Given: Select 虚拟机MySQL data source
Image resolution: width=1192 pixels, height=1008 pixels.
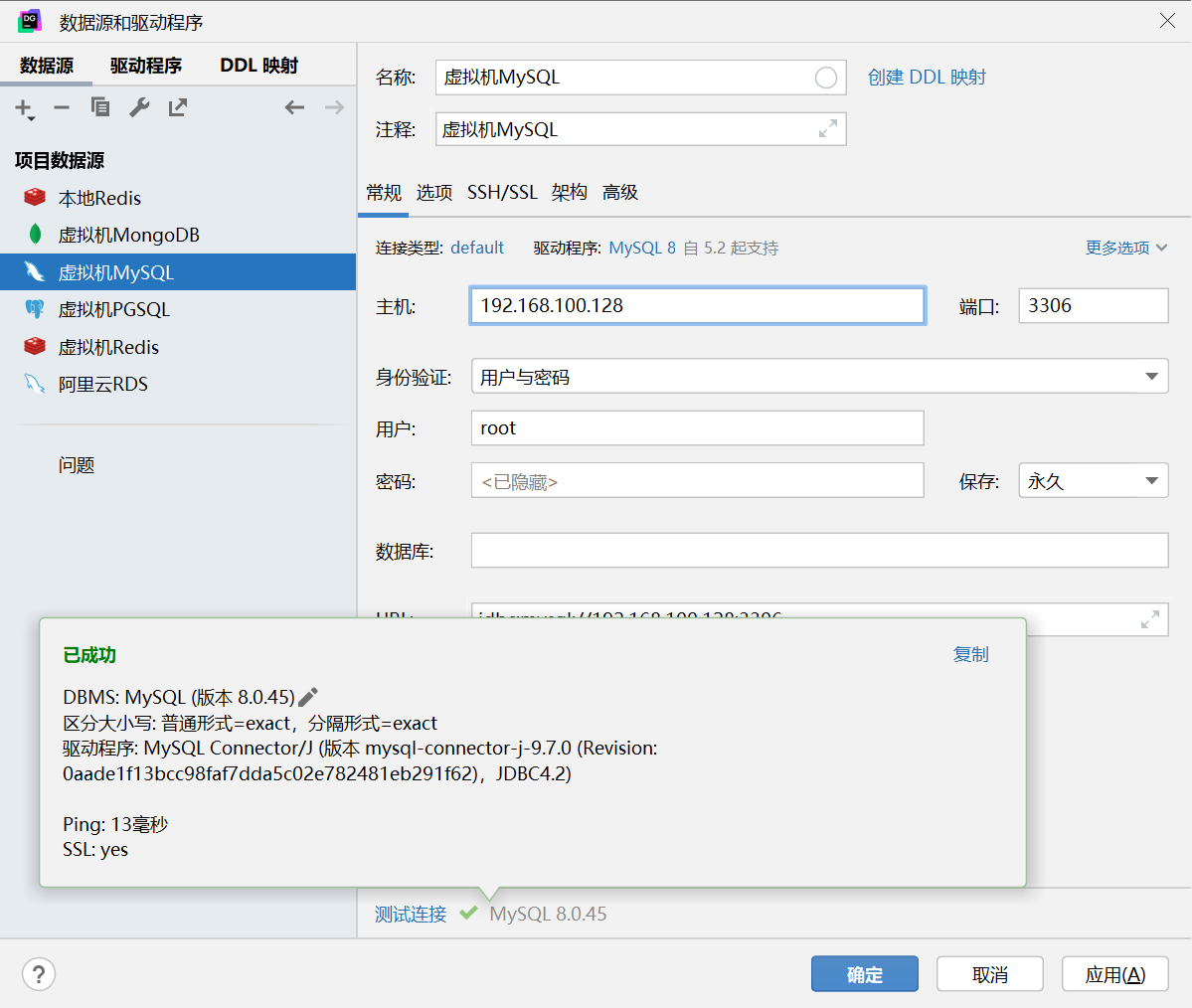Looking at the screenshot, I should tap(178, 272).
